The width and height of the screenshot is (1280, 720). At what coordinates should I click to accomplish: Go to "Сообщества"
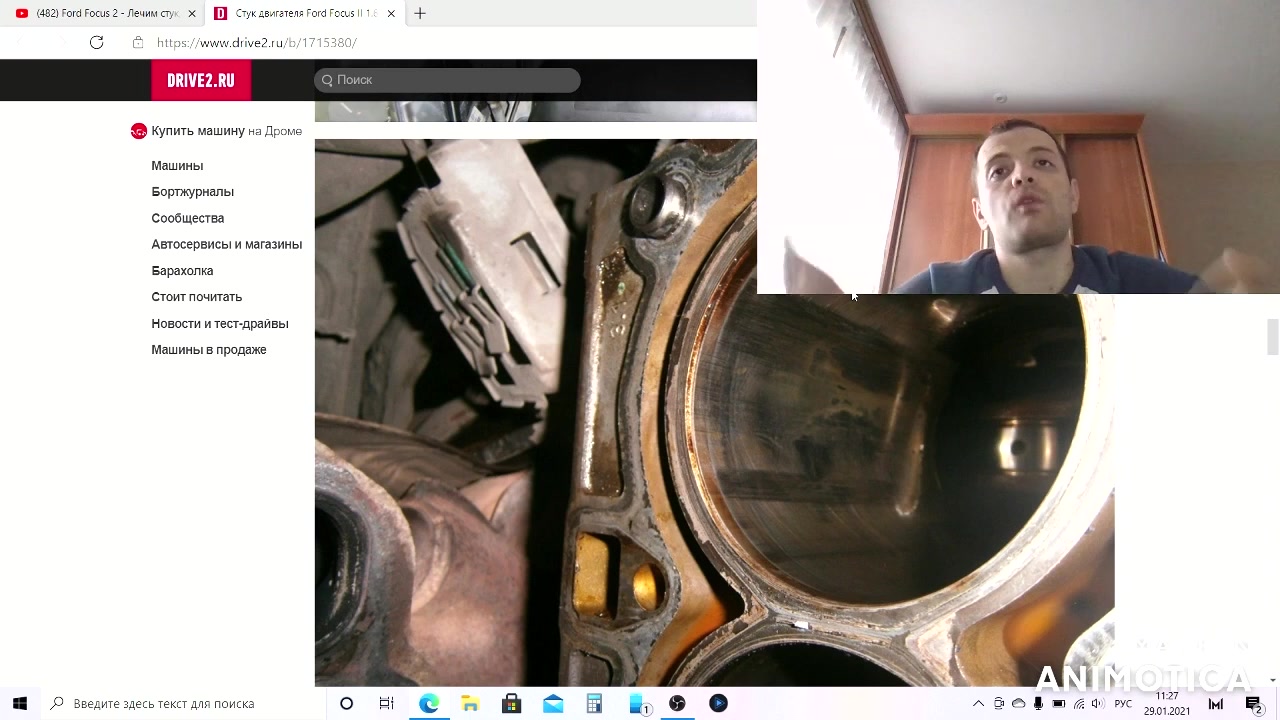187,218
